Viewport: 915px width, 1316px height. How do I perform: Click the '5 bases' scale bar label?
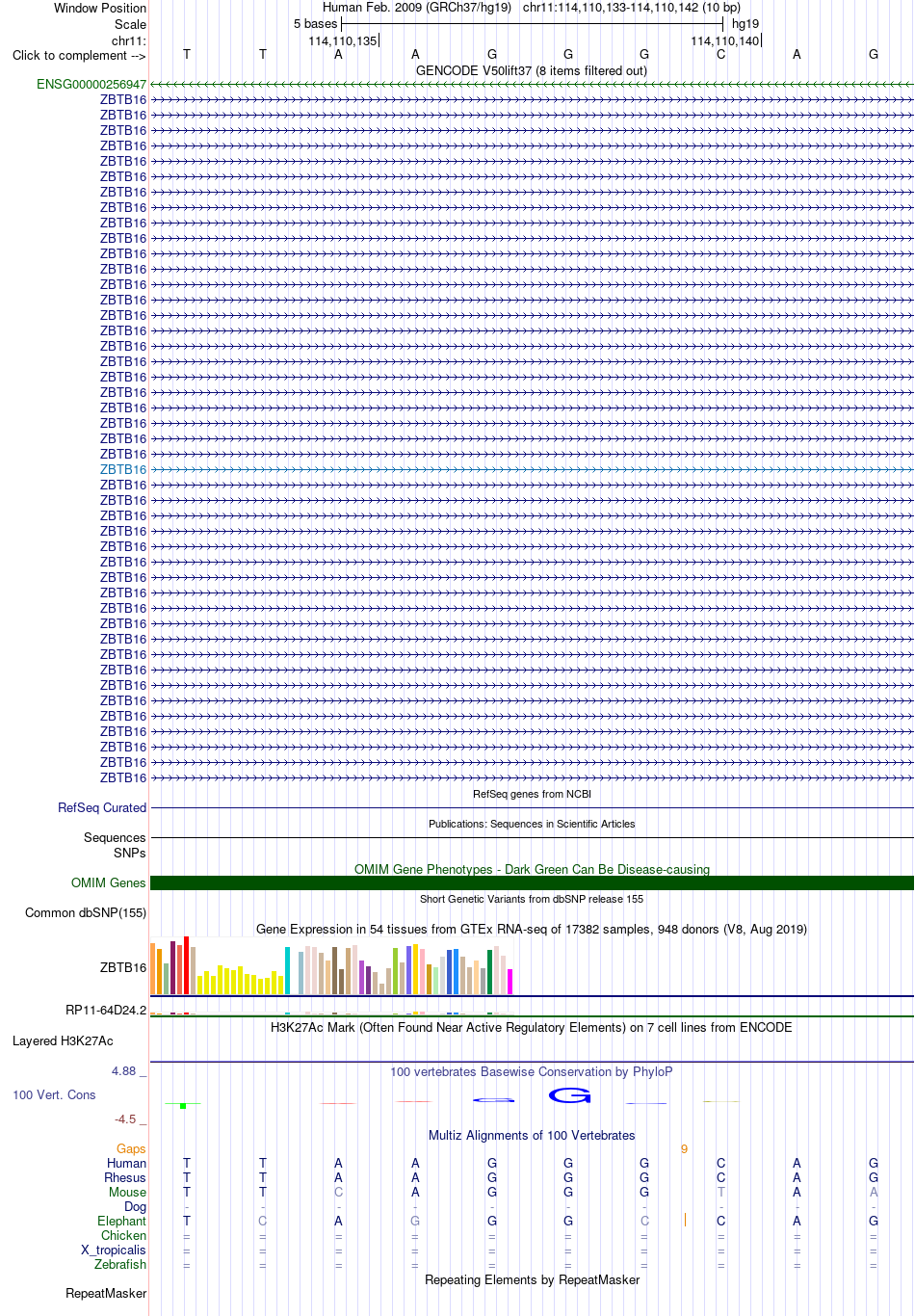(x=316, y=24)
